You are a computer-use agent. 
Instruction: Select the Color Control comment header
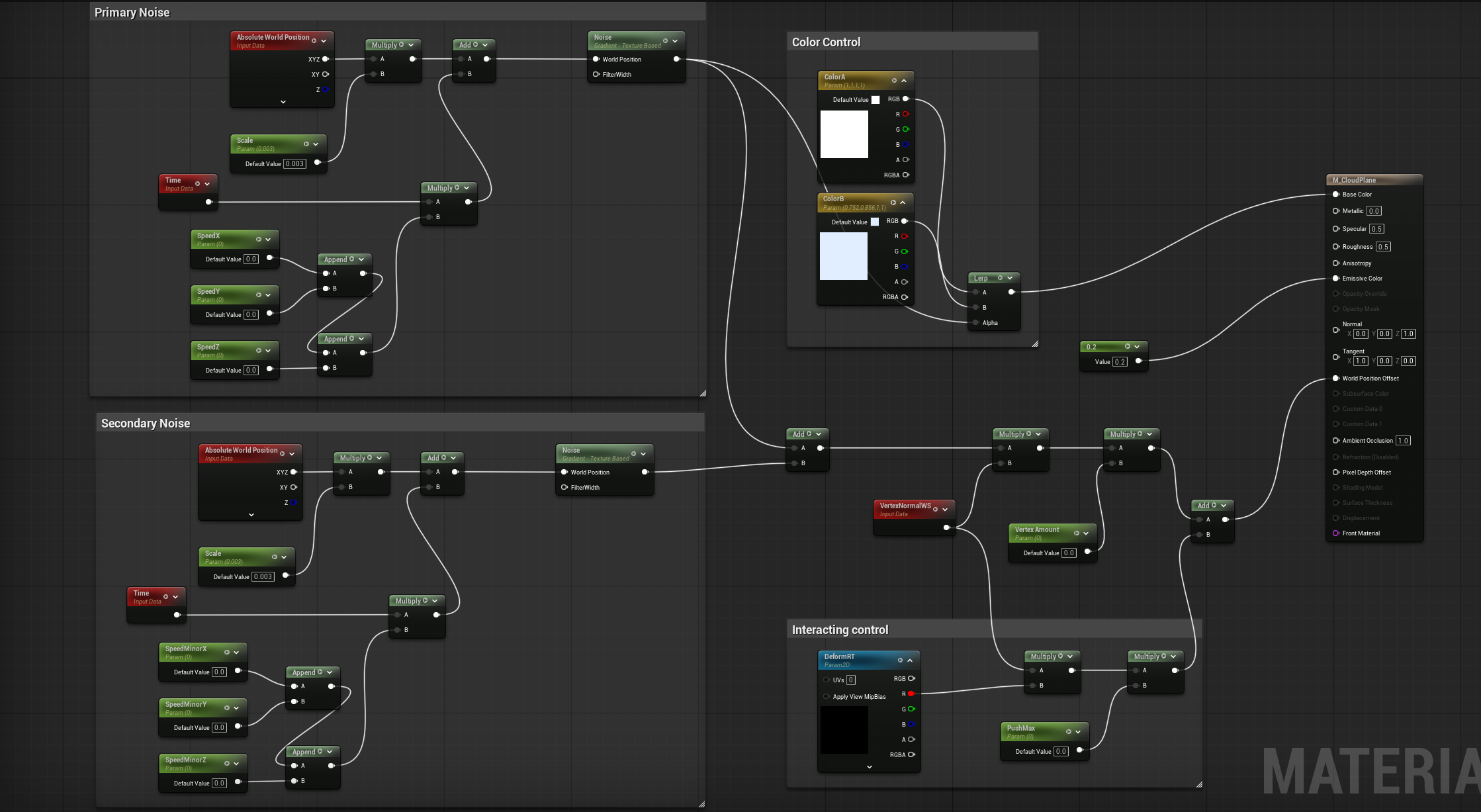coord(826,42)
